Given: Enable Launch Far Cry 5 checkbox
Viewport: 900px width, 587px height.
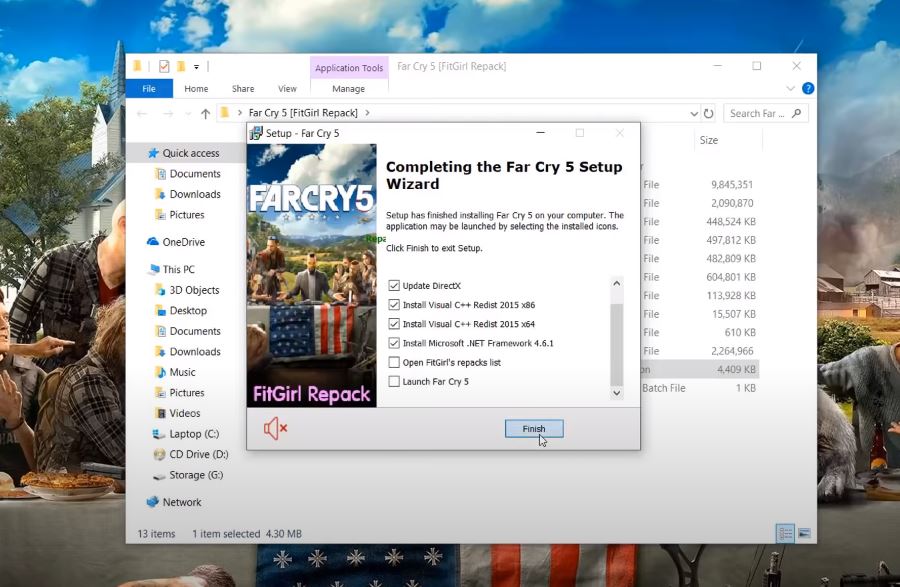Looking at the screenshot, I should click(394, 382).
